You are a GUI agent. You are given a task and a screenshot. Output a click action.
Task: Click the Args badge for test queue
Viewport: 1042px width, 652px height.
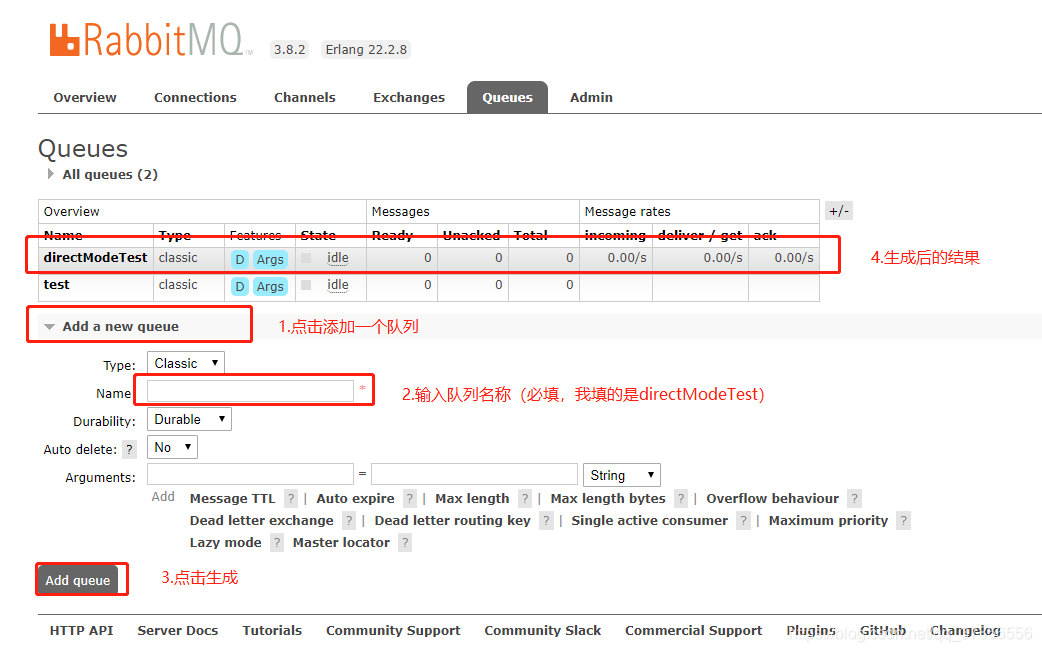pyautogui.click(x=270, y=286)
